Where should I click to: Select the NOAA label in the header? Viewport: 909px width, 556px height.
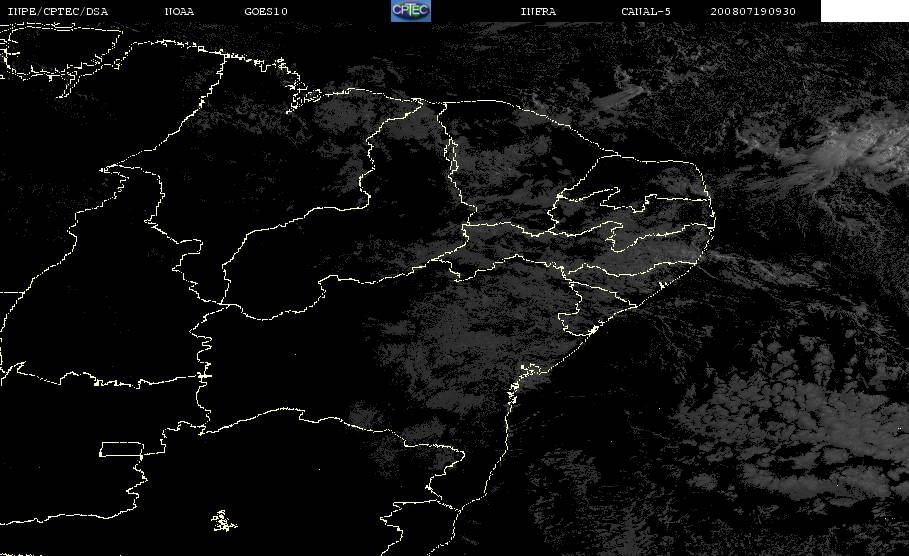[179, 12]
